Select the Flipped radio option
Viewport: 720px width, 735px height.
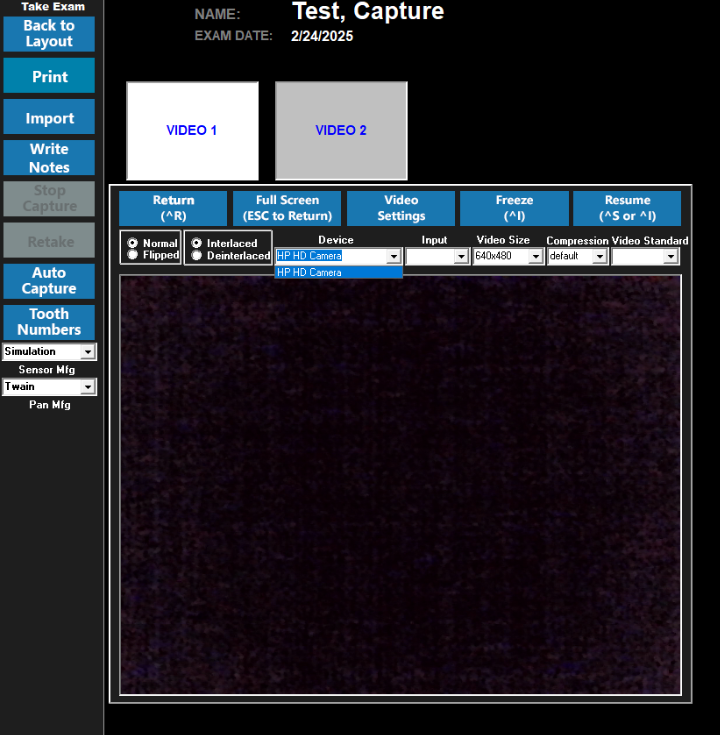click(133, 255)
